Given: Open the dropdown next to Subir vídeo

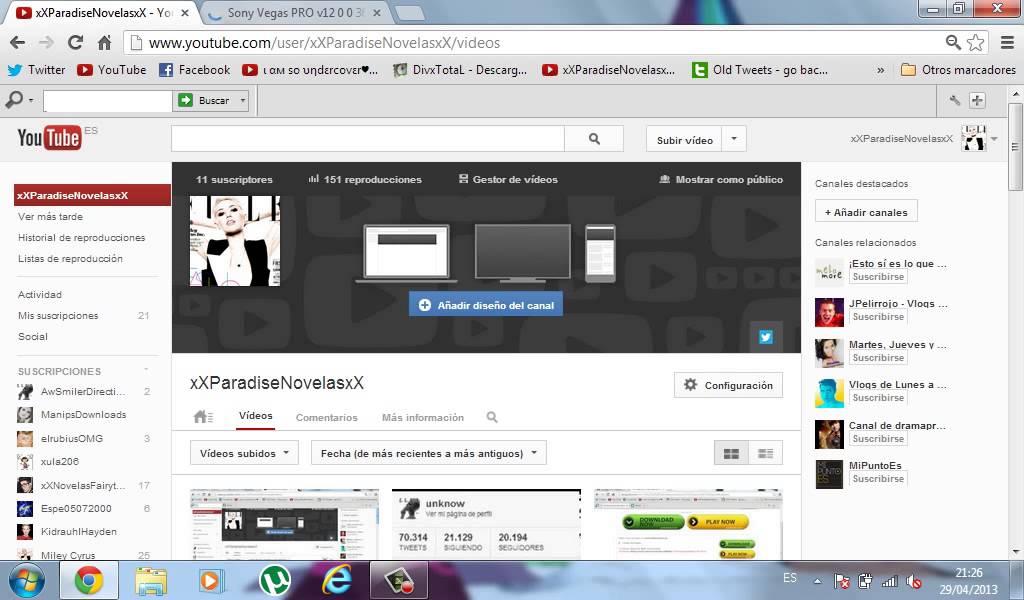Looking at the screenshot, I should [734, 139].
